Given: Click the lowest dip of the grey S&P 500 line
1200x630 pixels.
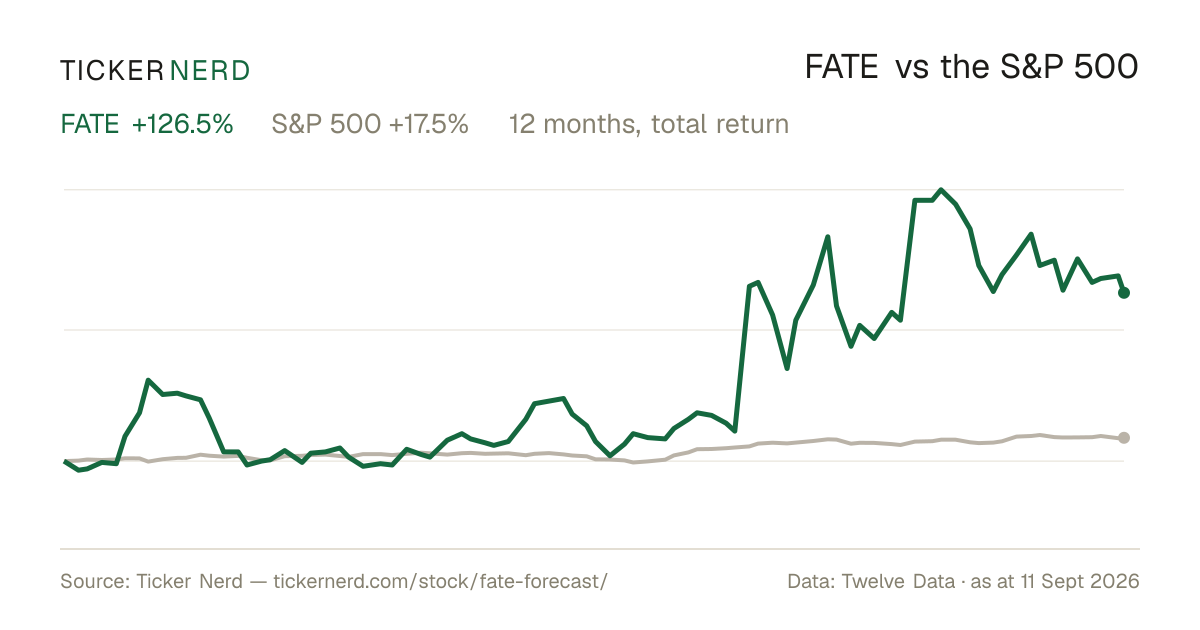Looking at the screenshot, I should pos(632,463).
